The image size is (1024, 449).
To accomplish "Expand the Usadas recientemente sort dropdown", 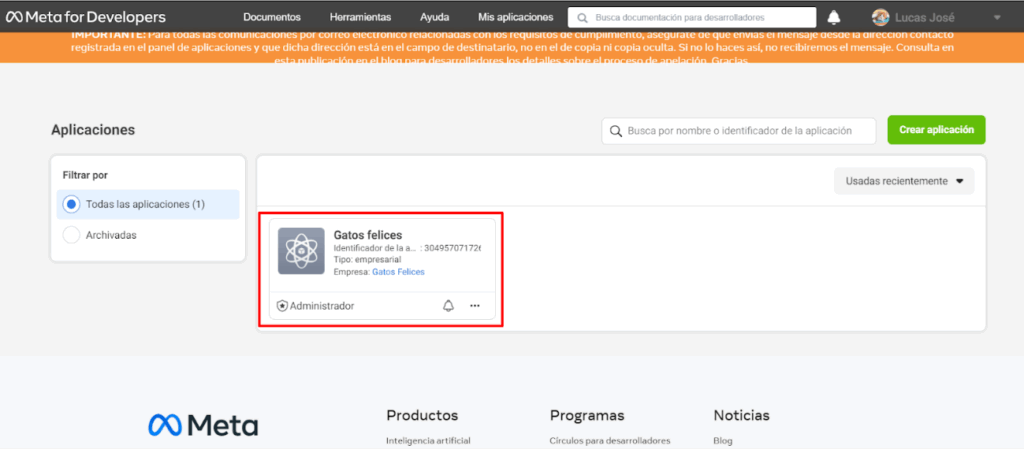I will (904, 181).
